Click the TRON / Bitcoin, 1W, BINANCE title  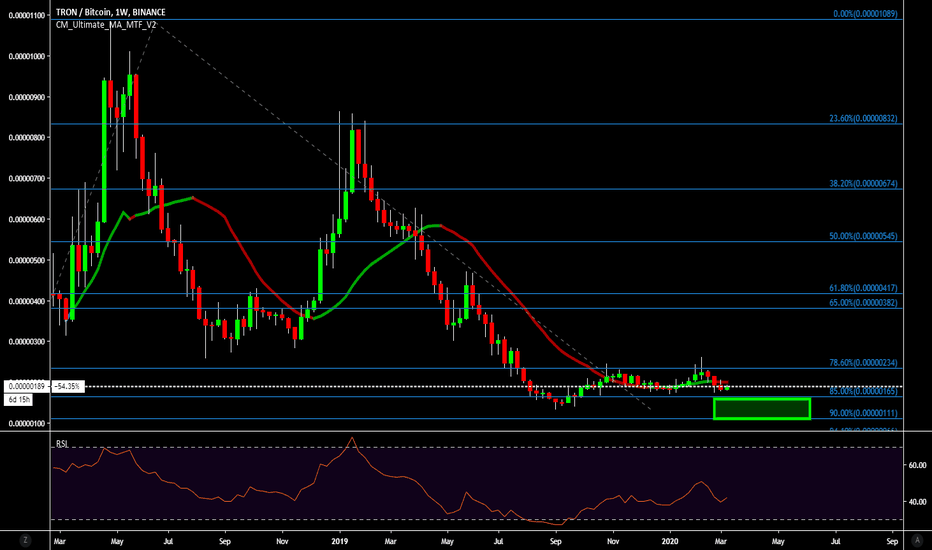111,12
